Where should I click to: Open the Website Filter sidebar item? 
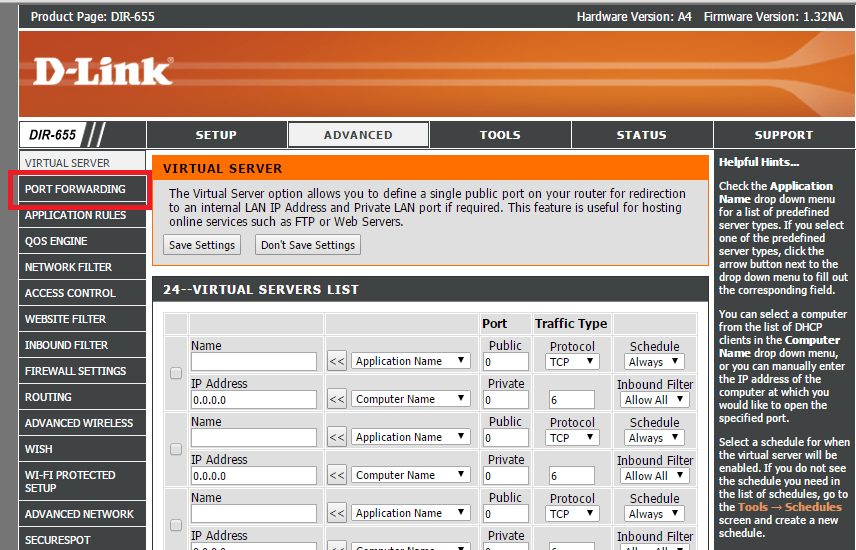coord(82,319)
